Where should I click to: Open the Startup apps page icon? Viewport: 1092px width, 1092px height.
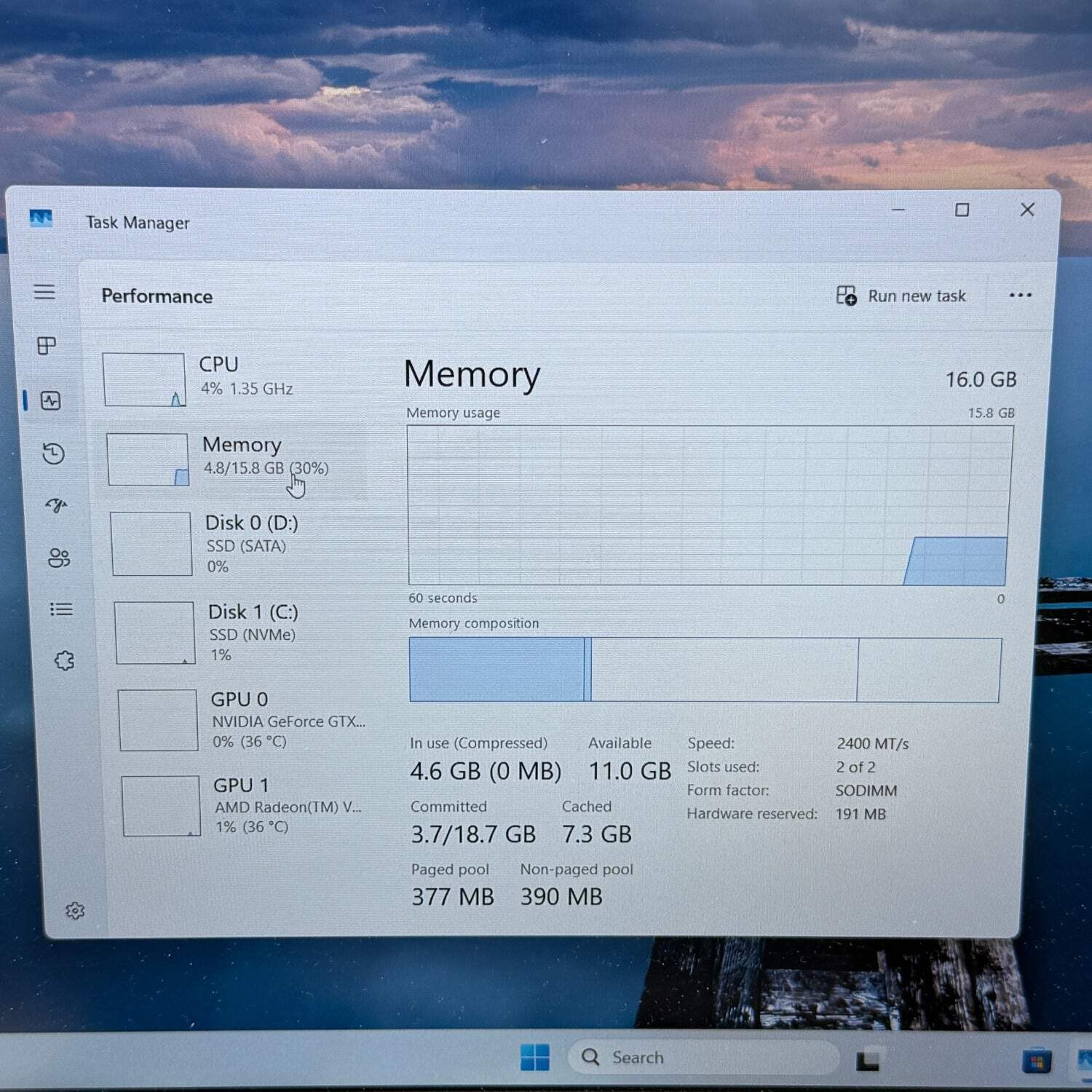(x=56, y=505)
